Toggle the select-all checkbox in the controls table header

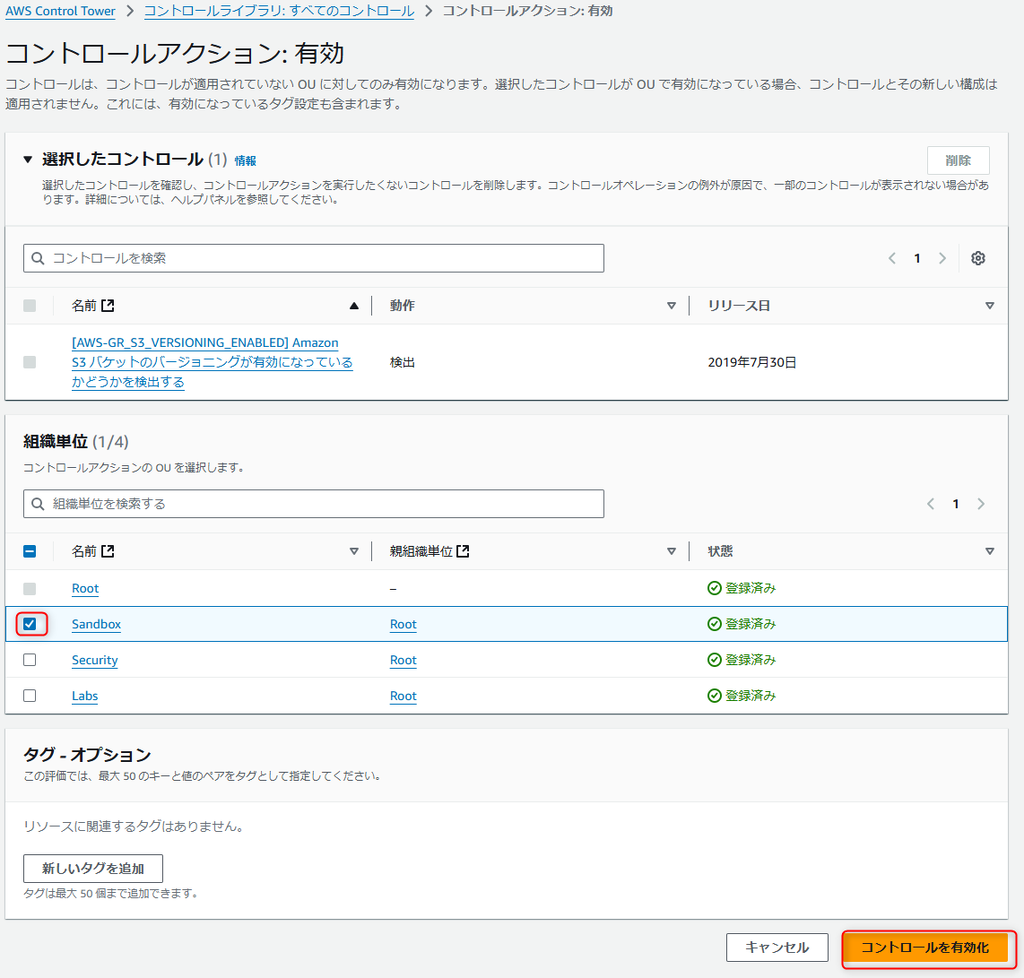click(29, 306)
